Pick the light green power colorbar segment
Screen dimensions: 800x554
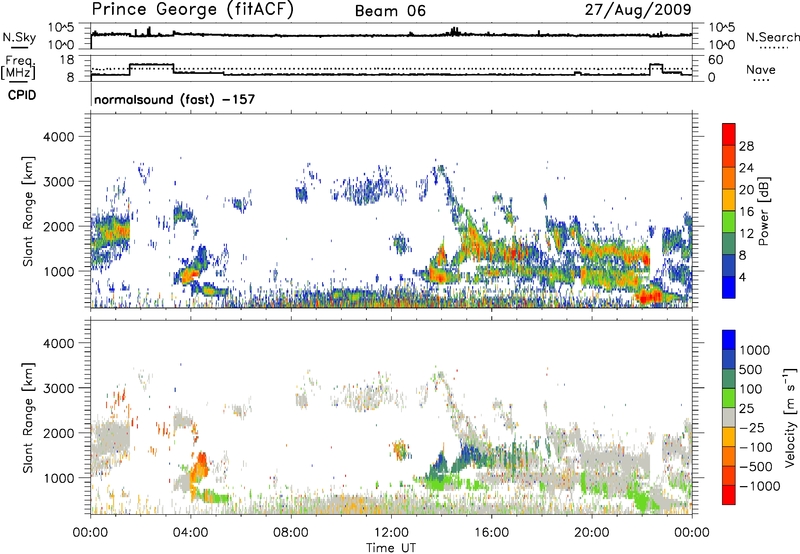click(x=729, y=221)
